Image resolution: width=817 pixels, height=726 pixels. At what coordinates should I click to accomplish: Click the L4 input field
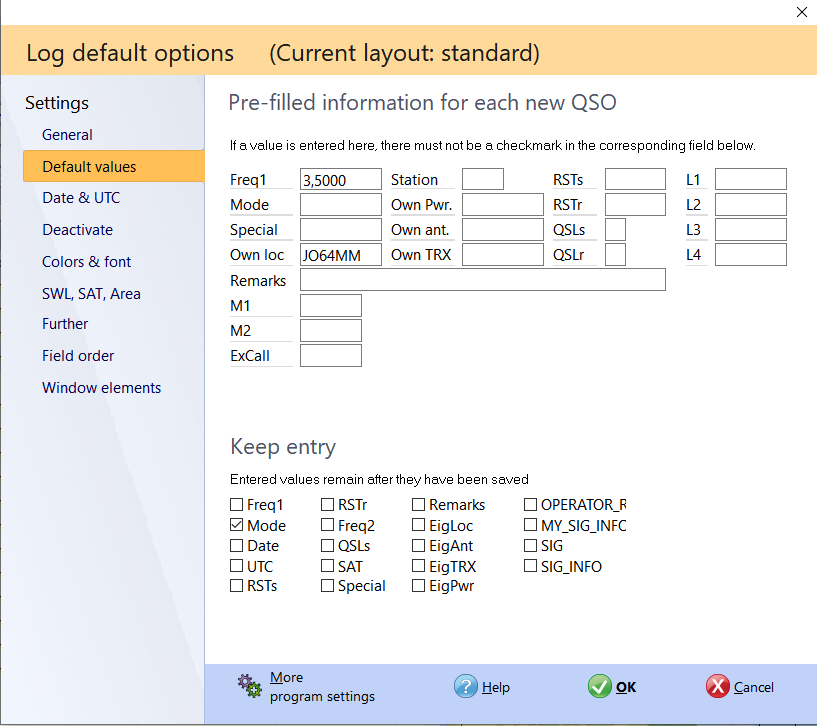(751, 254)
